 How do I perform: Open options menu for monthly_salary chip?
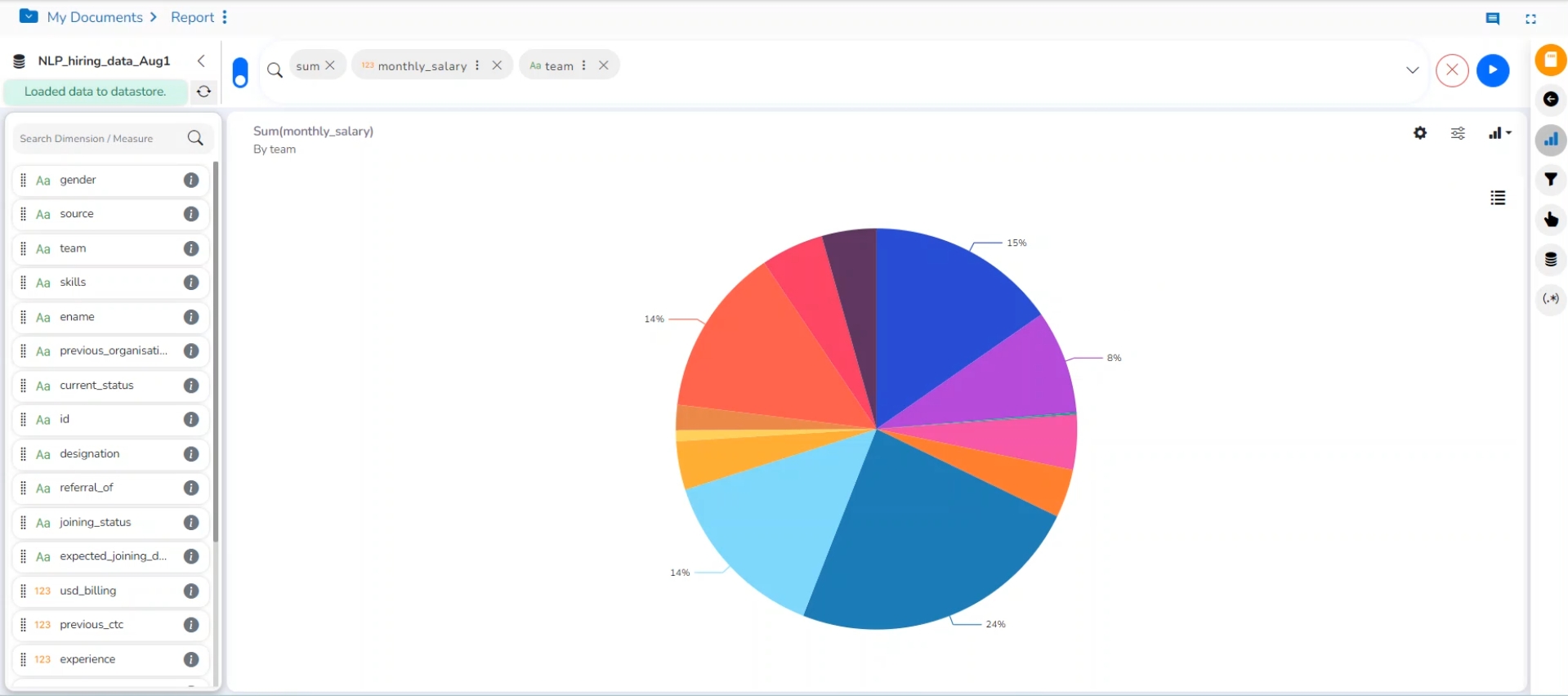477,65
